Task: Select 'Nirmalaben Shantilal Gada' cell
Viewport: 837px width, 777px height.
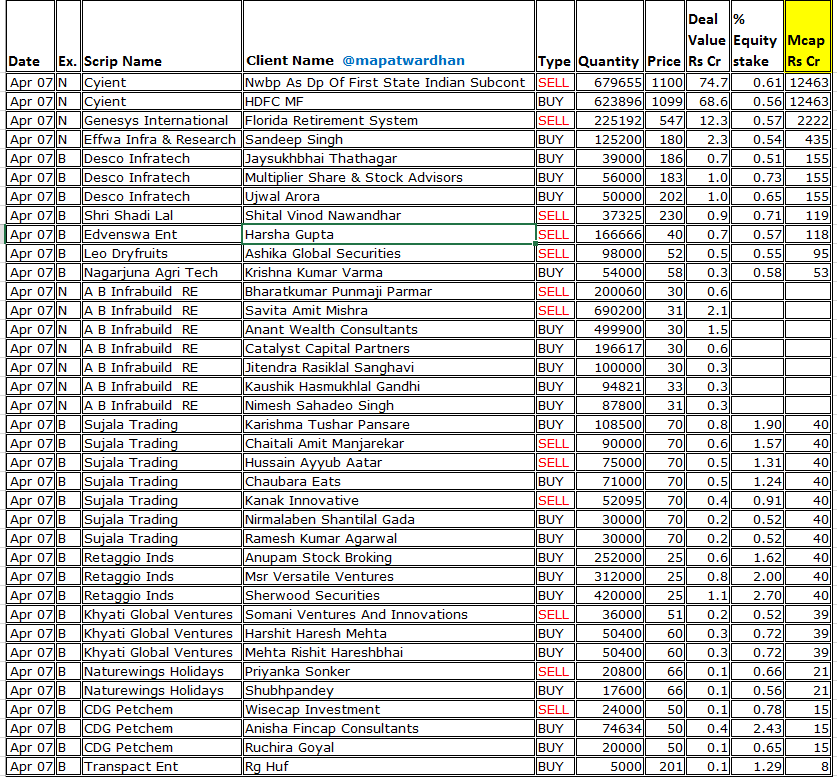Action: tap(389, 520)
